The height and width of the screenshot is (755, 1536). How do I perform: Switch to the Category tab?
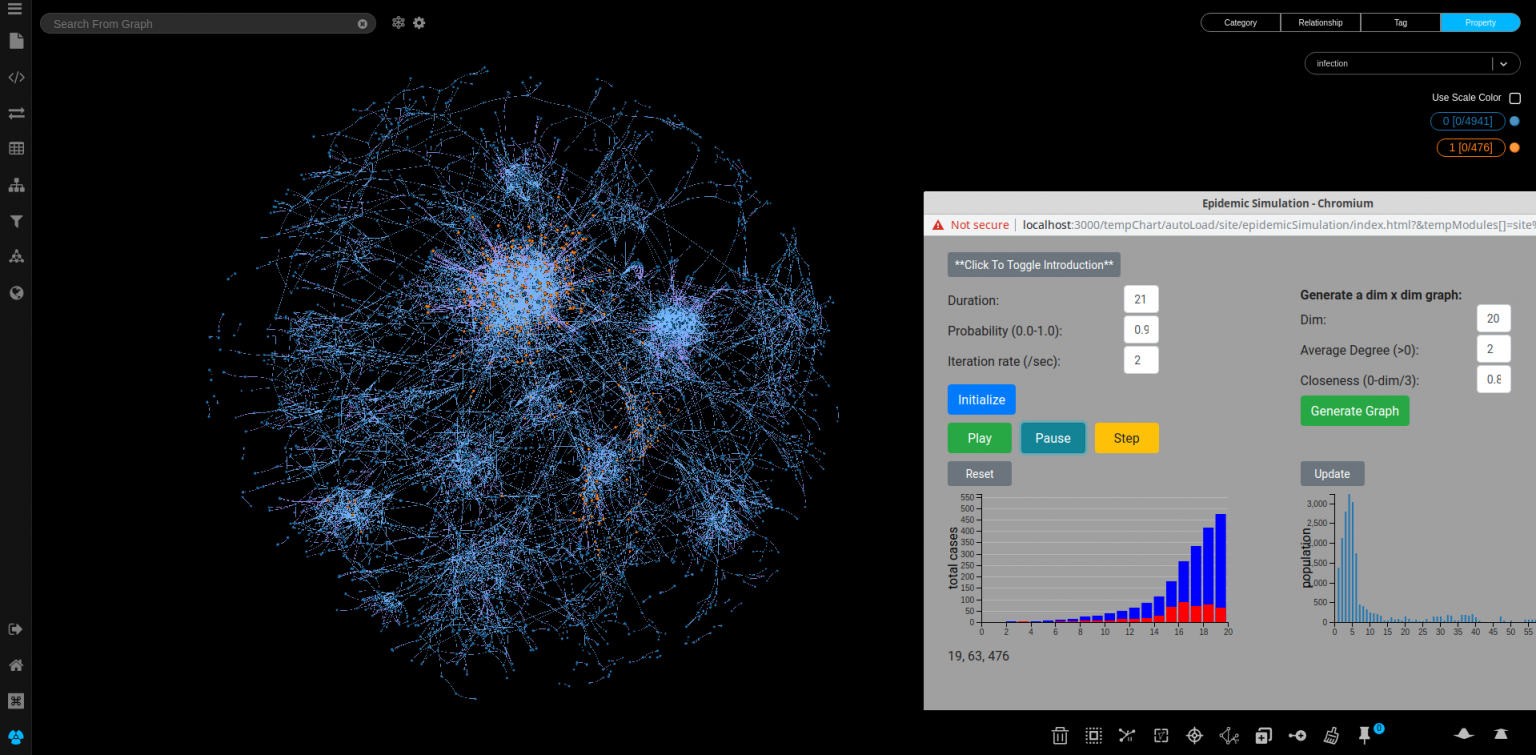tap(1240, 22)
